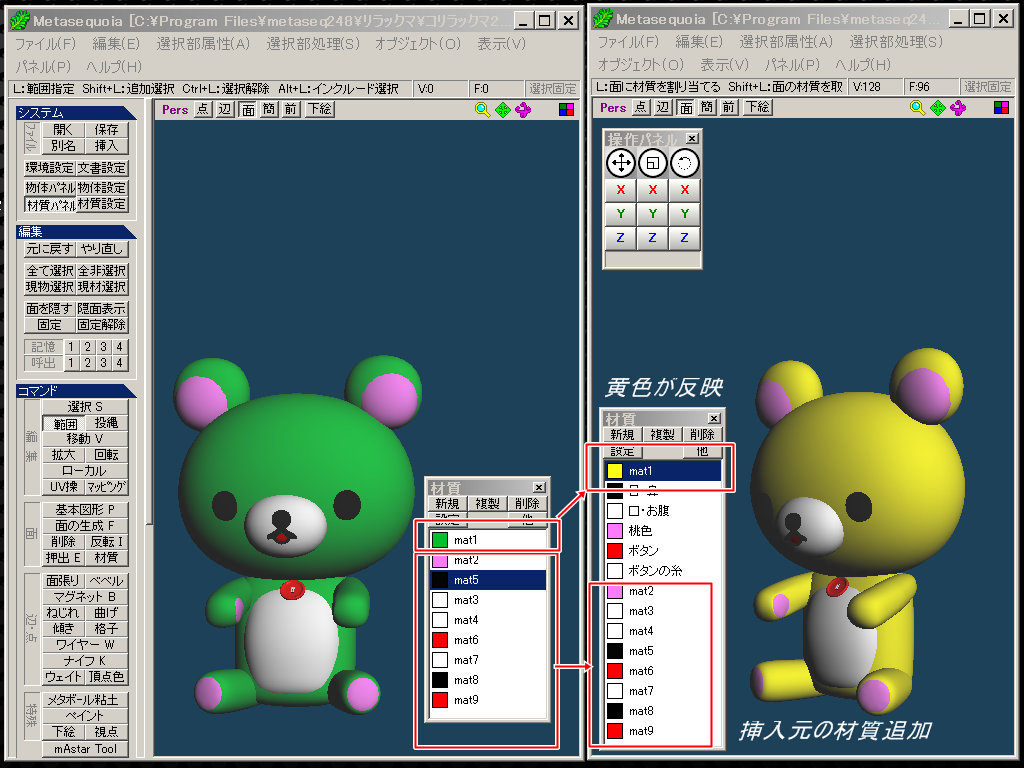Collapse the 編集 panel header
The image size is (1024, 768).
pos(76,232)
